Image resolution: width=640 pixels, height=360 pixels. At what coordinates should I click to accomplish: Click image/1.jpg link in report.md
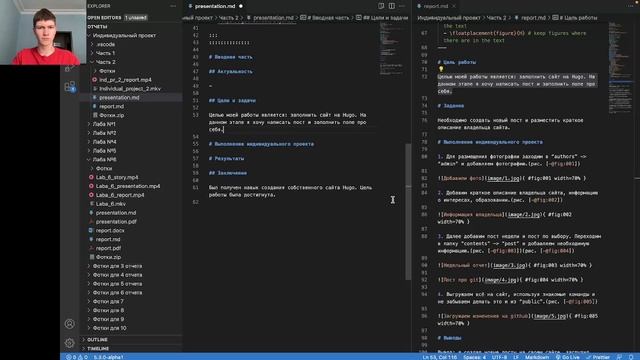coord(503,178)
